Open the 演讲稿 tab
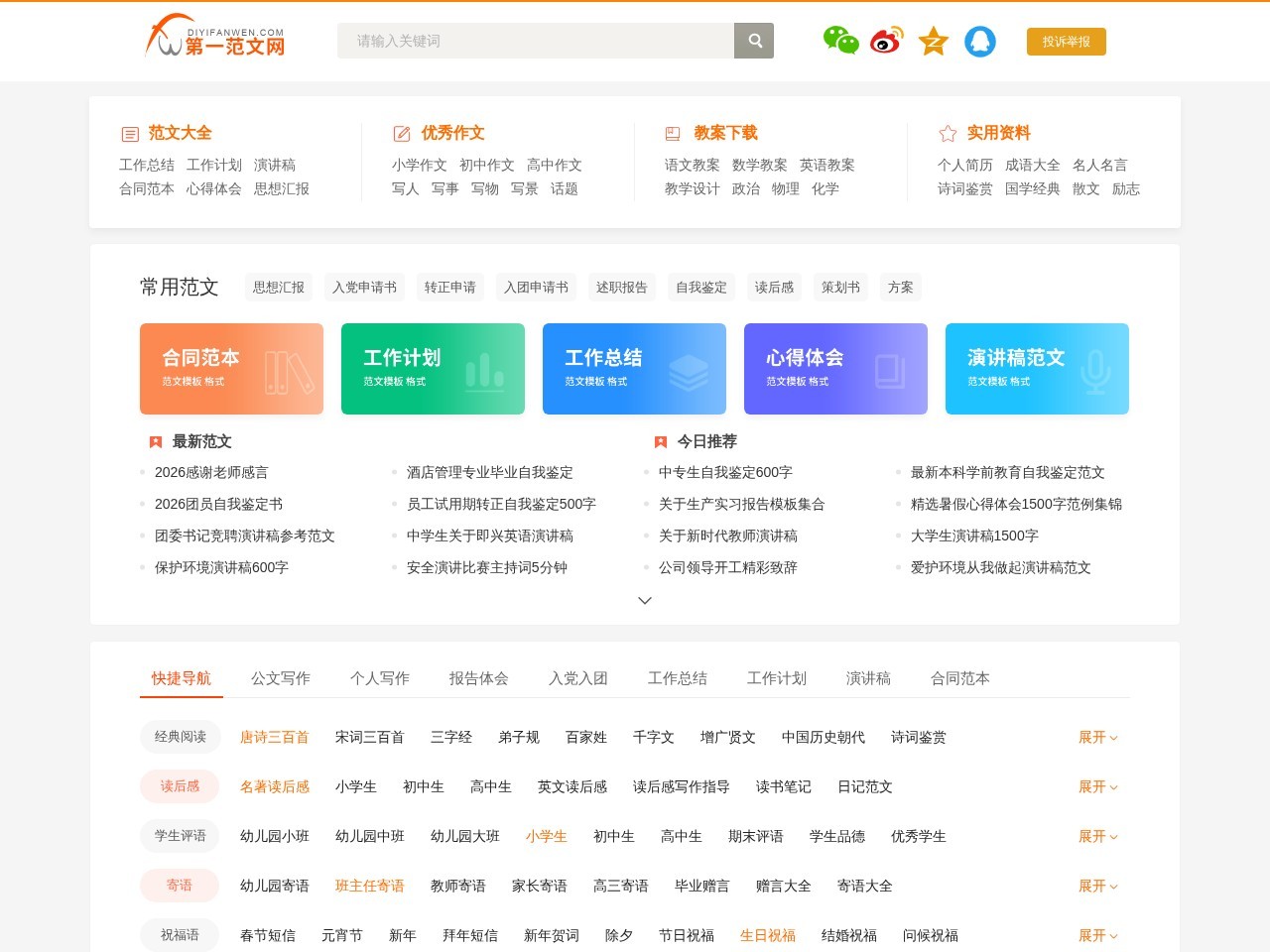Image resolution: width=1270 pixels, height=952 pixels. tap(868, 678)
